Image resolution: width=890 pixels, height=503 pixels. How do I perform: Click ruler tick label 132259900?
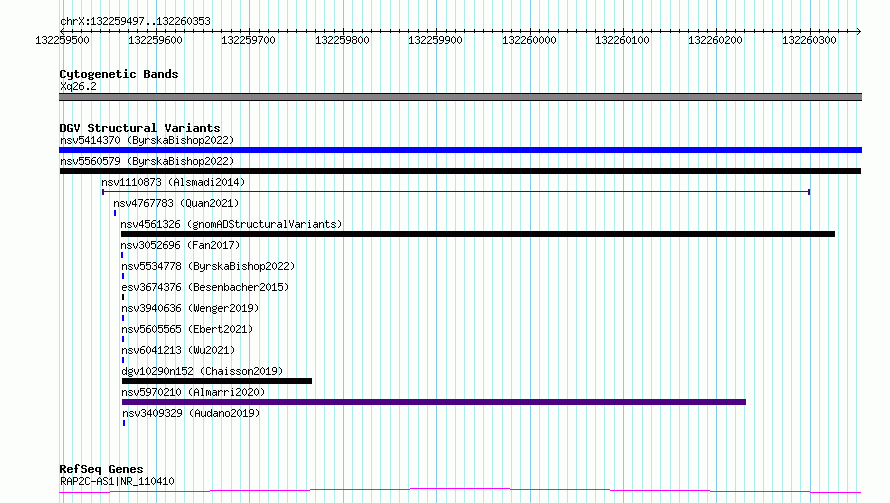(x=435, y=40)
